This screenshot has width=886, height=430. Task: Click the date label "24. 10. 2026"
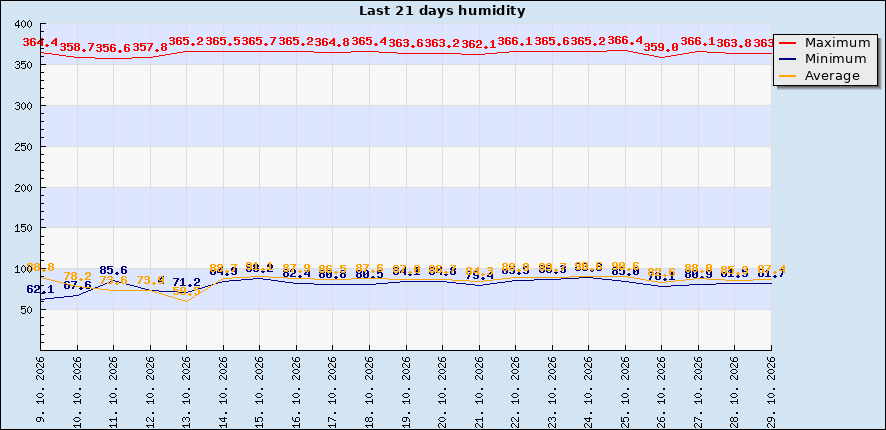589,390
